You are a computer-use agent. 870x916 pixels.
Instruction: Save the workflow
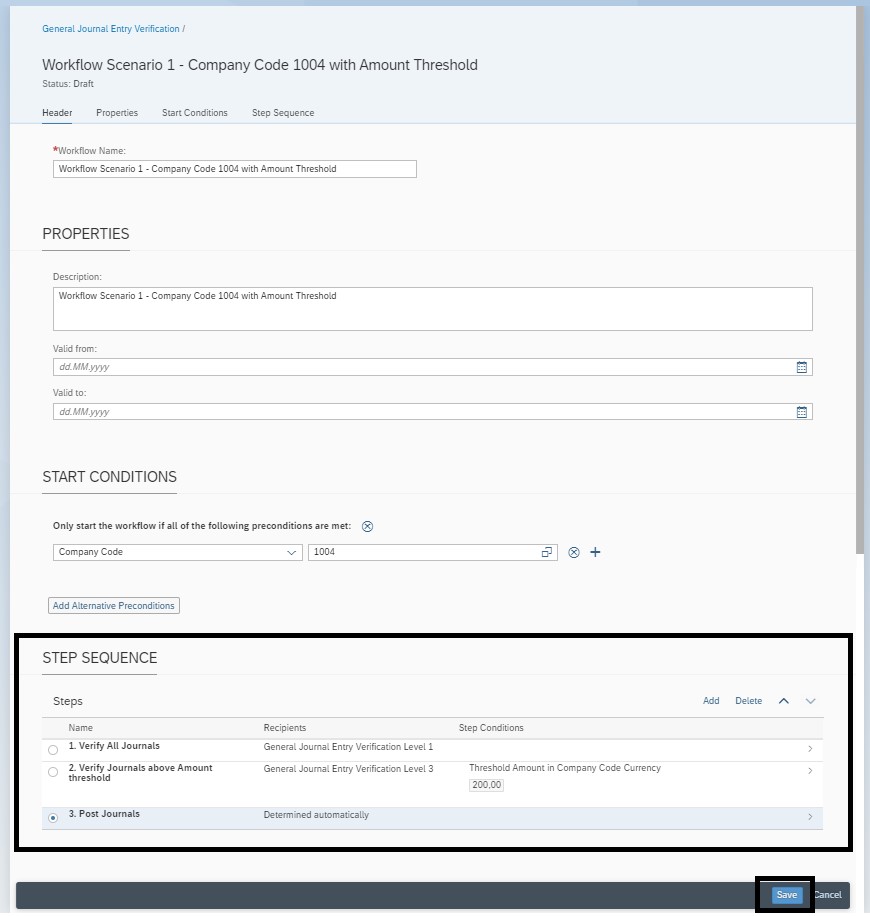786,895
